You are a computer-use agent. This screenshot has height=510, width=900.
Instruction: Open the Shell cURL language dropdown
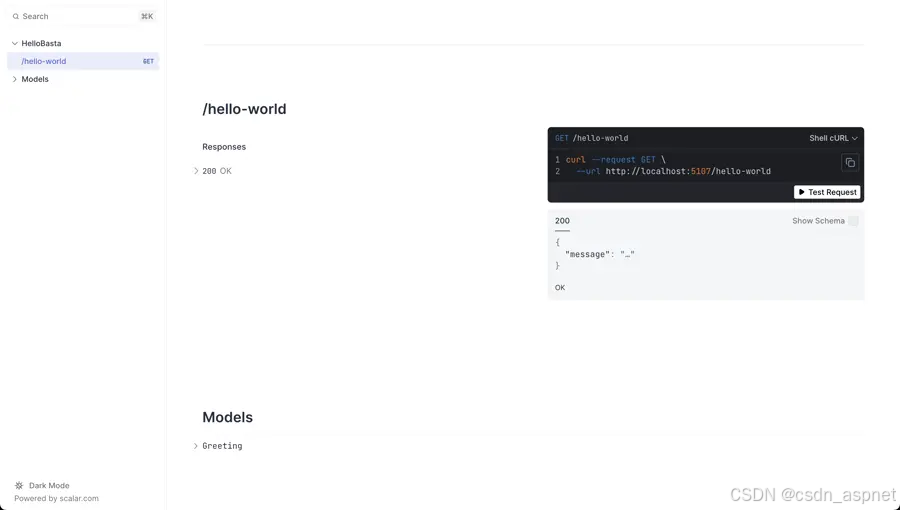click(833, 138)
